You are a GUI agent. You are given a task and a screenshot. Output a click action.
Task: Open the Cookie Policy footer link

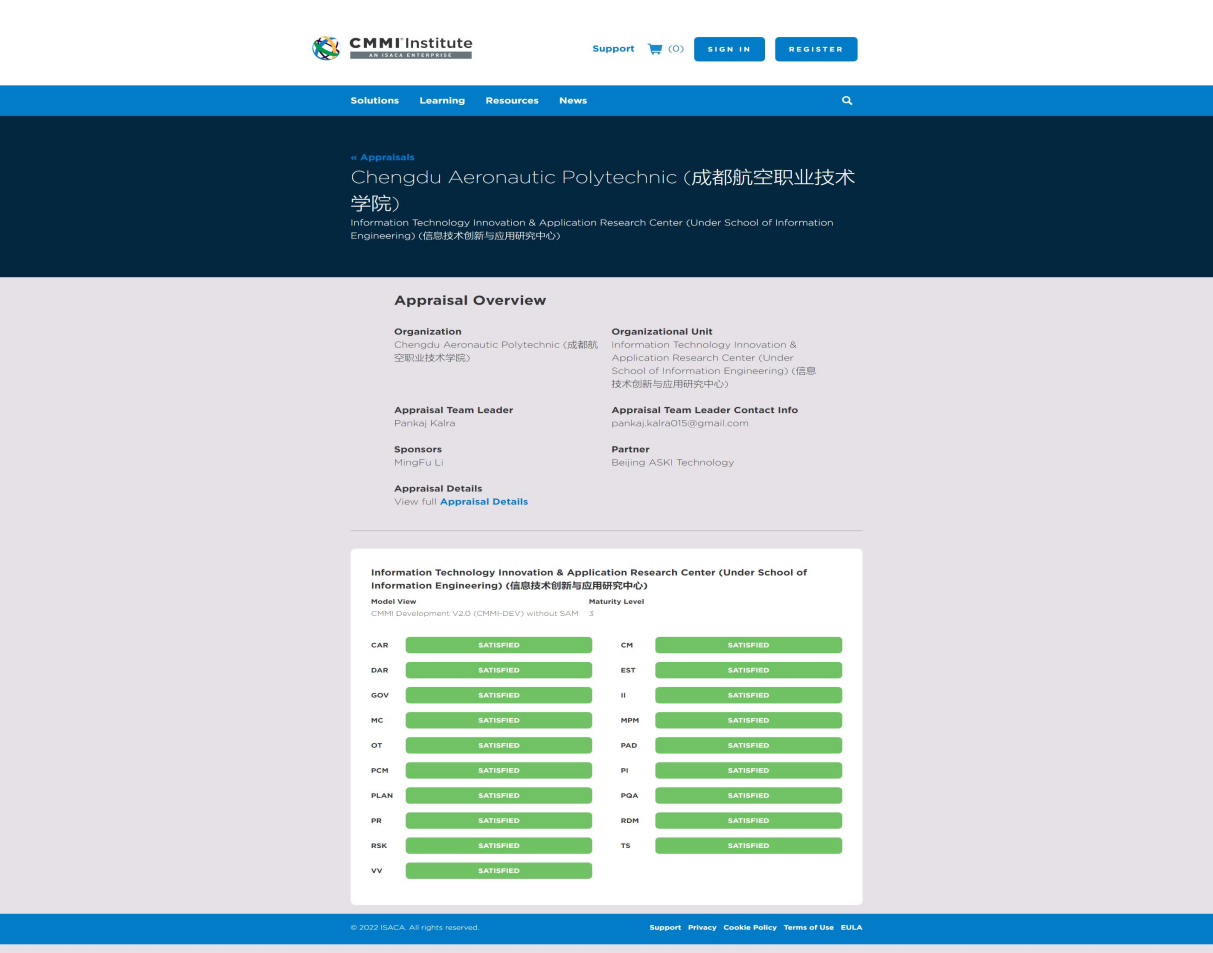tap(750, 928)
